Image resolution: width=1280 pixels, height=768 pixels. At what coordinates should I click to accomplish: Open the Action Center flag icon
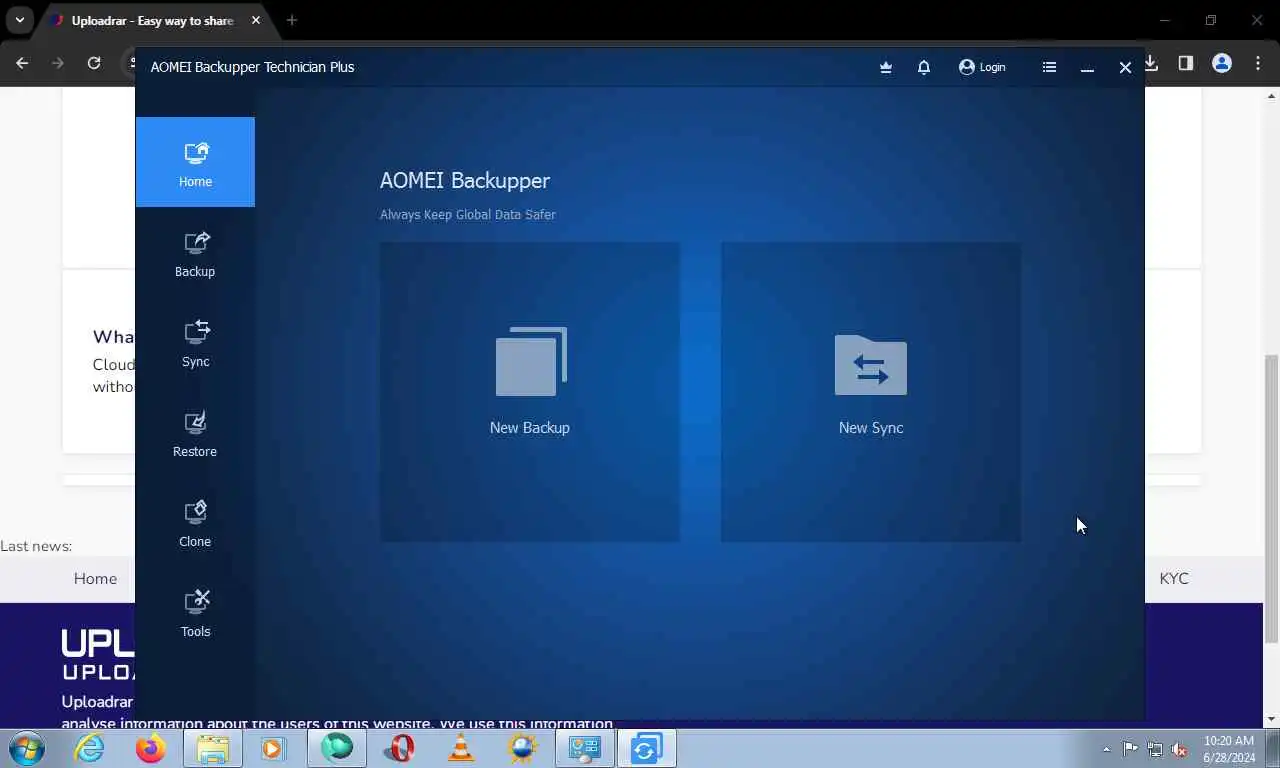point(1130,749)
